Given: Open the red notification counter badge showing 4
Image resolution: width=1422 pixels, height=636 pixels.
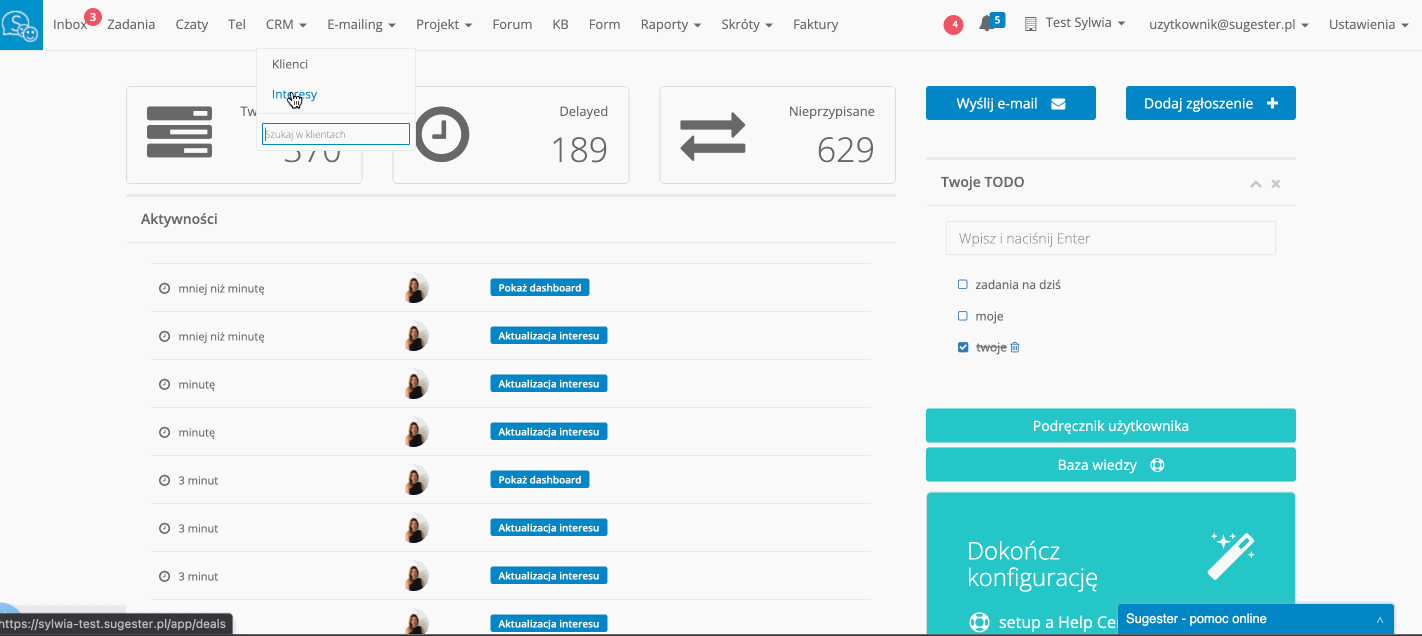Looking at the screenshot, I should [x=953, y=24].
